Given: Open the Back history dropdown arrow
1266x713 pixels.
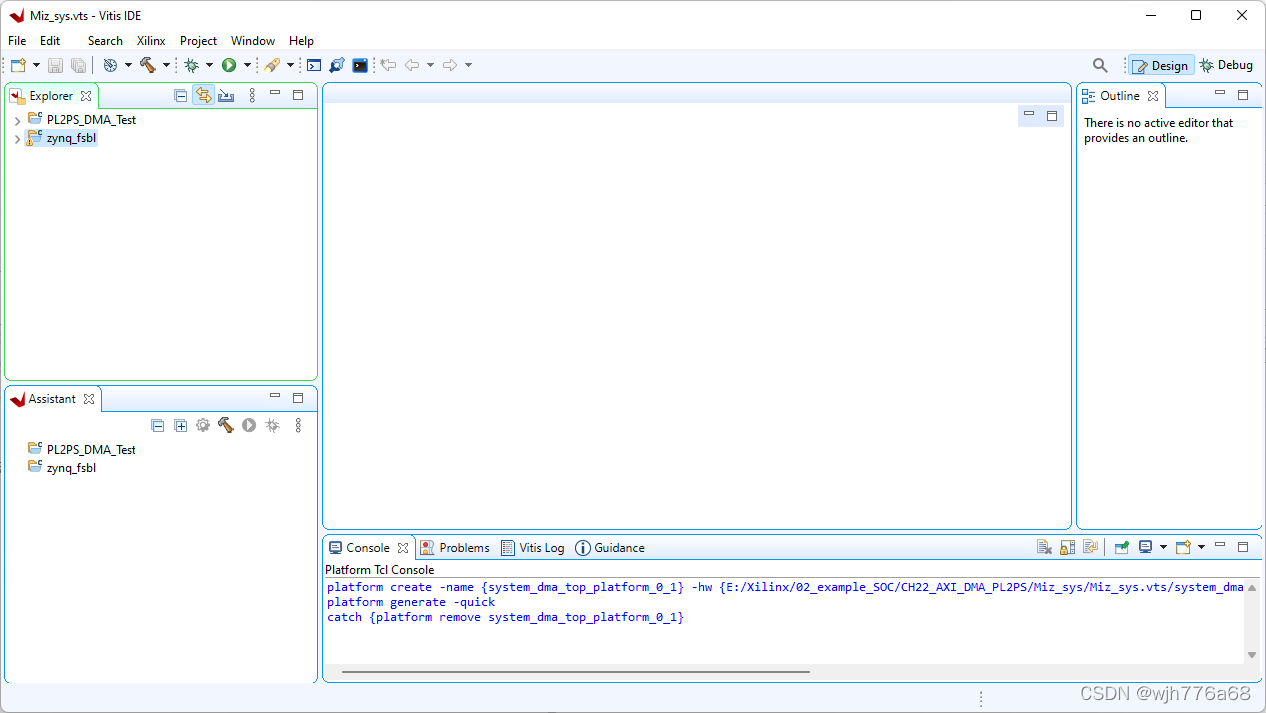Looking at the screenshot, I should (430, 65).
